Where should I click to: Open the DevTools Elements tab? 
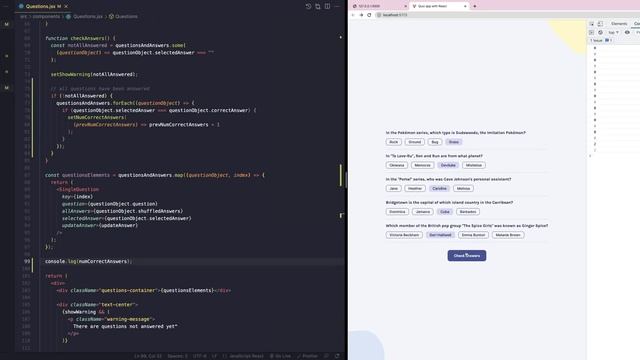click(x=619, y=24)
